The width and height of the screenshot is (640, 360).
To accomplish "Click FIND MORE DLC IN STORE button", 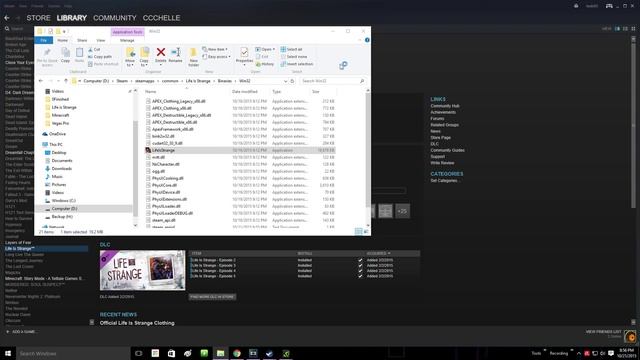I will (x=212, y=297).
